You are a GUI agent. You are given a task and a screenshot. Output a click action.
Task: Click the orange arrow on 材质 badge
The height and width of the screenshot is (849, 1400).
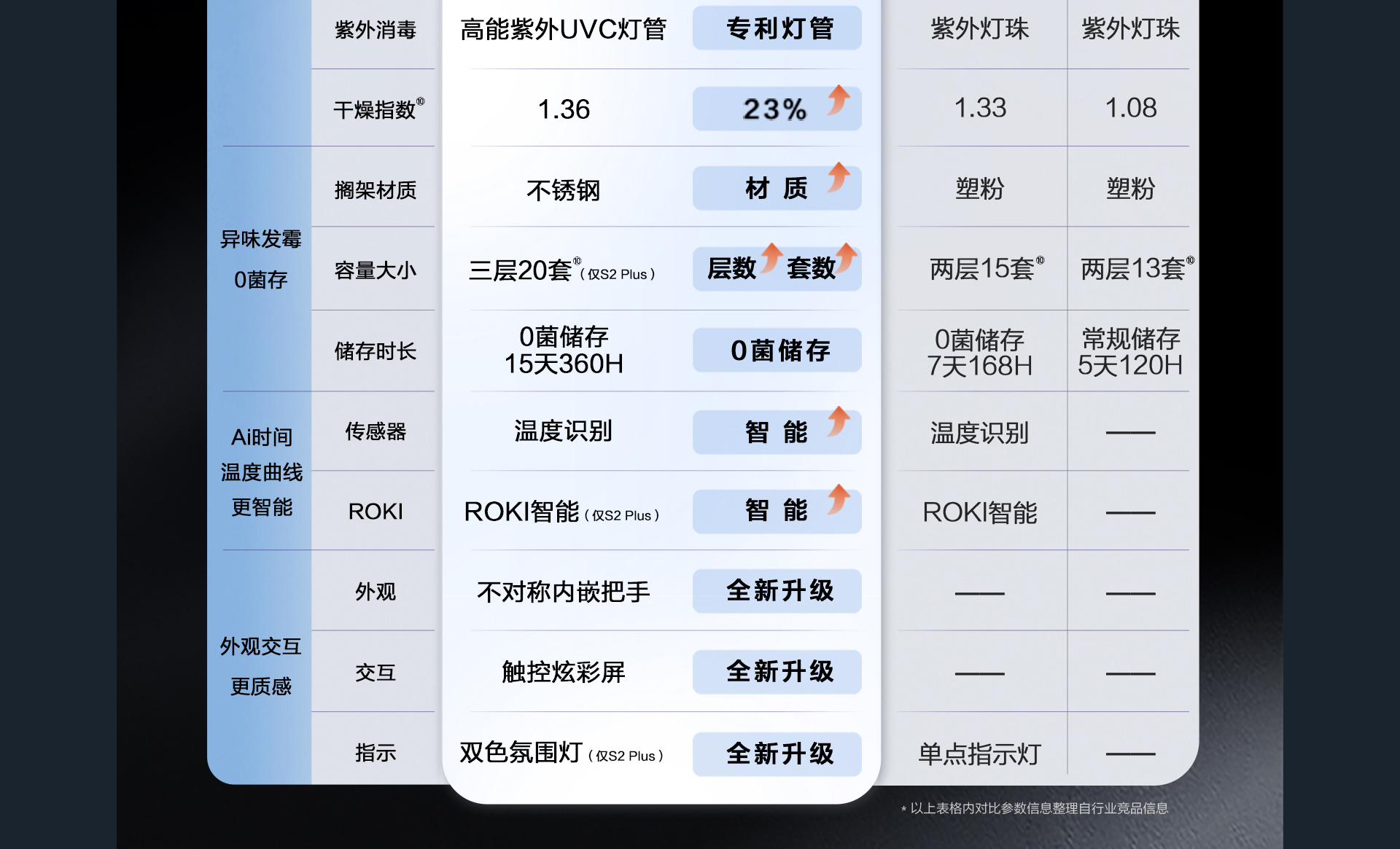click(x=839, y=177)
